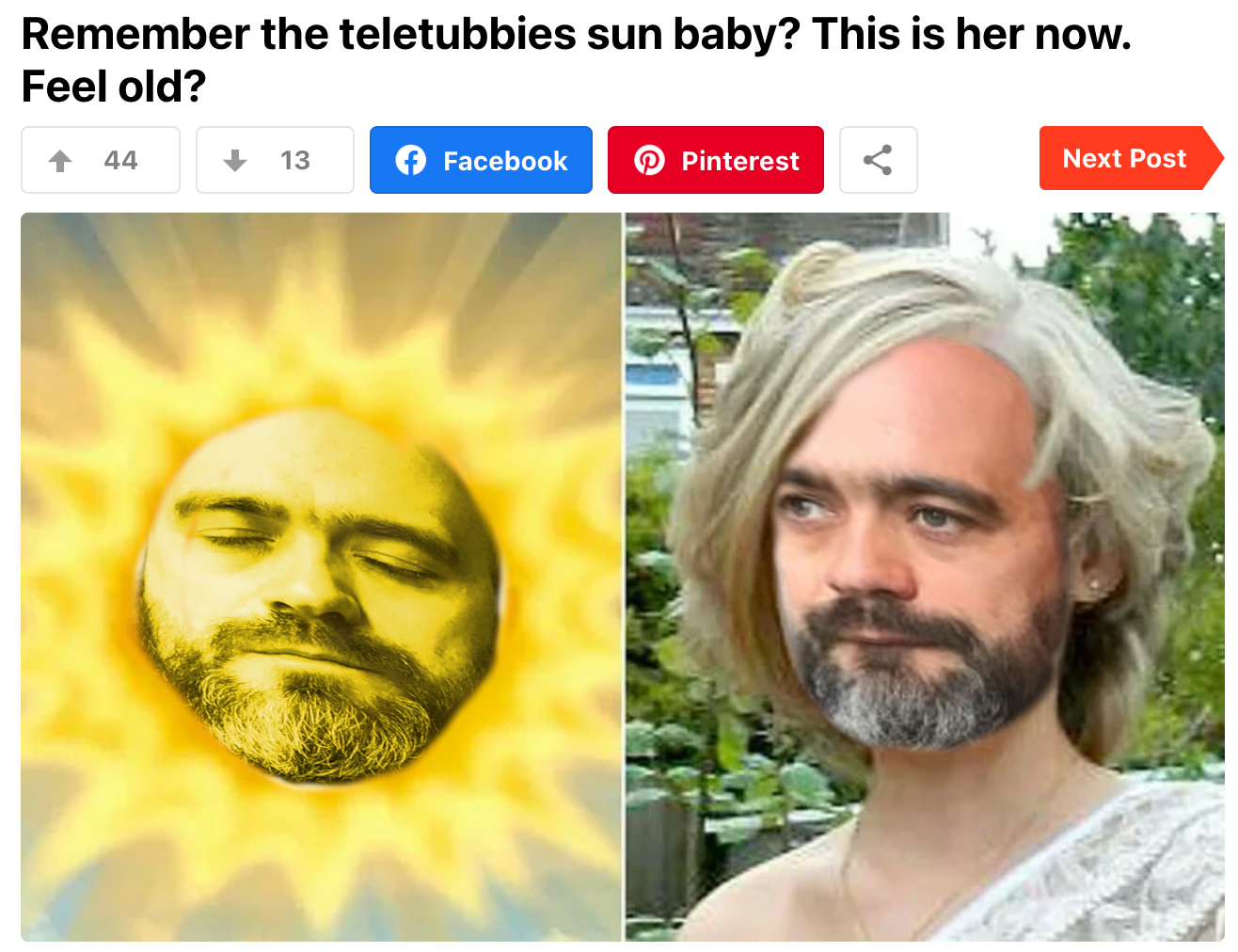Click the Facebook logo icon
Screen dimensions: 1238x952
click(x=411, y=161)
